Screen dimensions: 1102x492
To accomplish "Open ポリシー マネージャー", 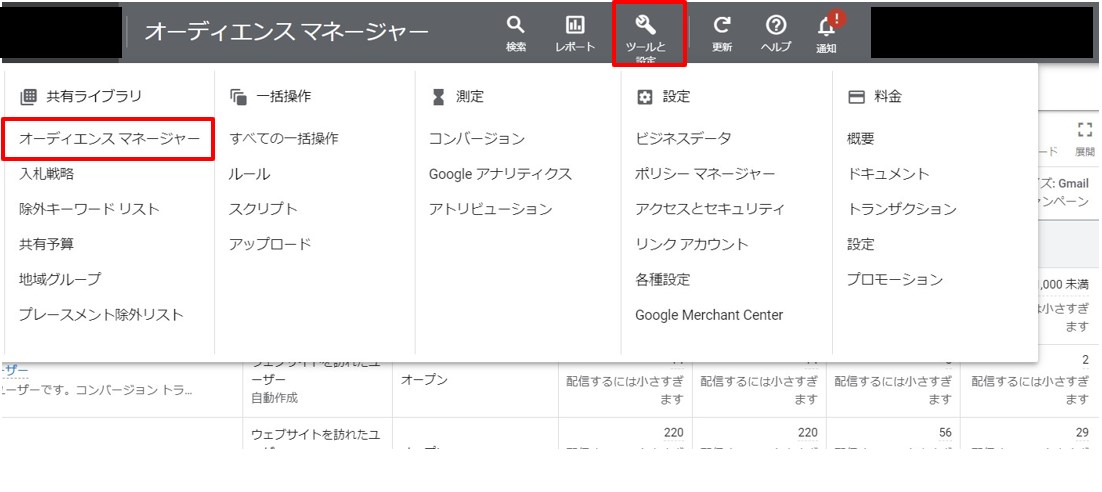I will [706, 174].
